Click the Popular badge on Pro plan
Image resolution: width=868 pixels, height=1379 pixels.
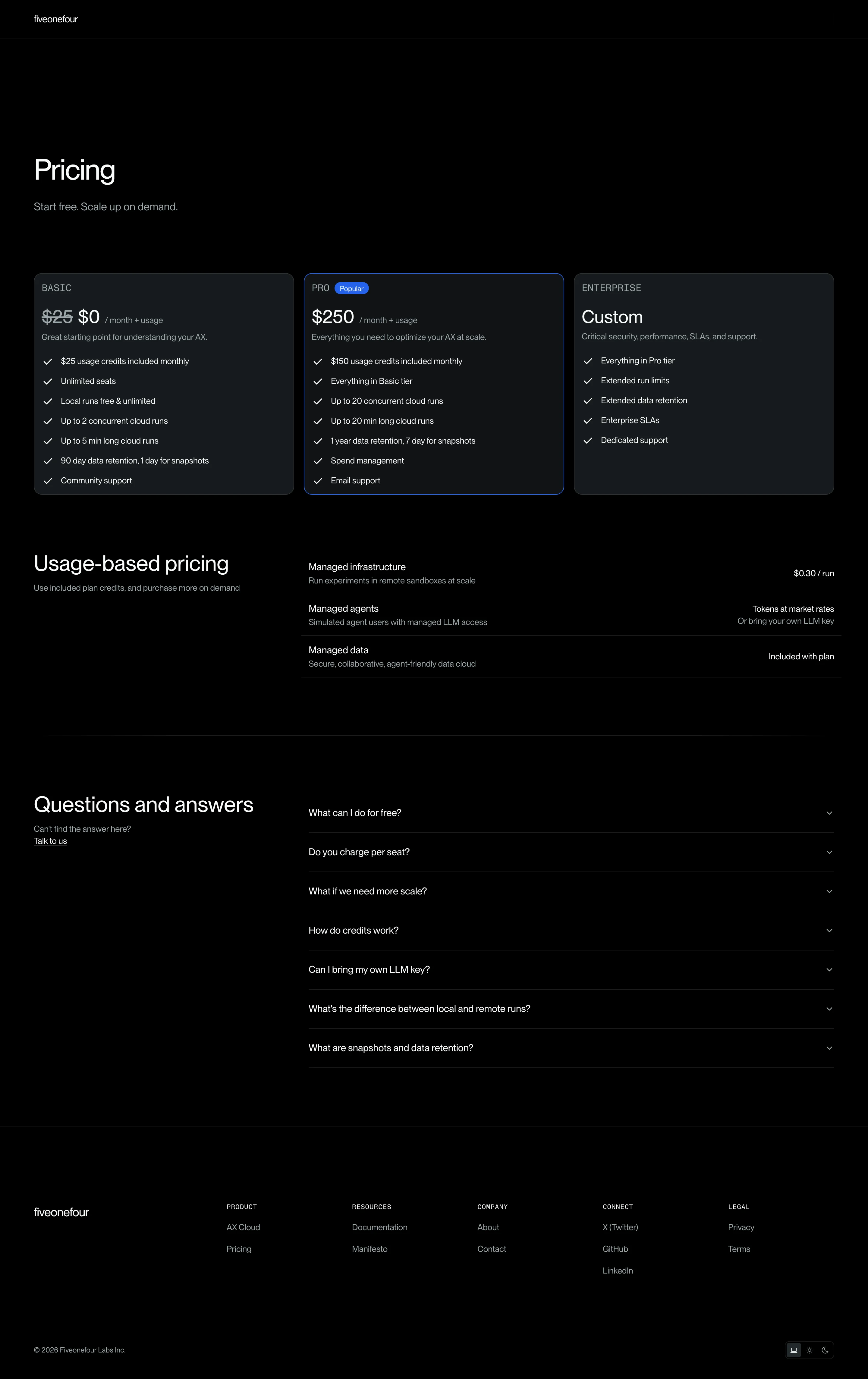pyautogui.click(x=351, y=289)
